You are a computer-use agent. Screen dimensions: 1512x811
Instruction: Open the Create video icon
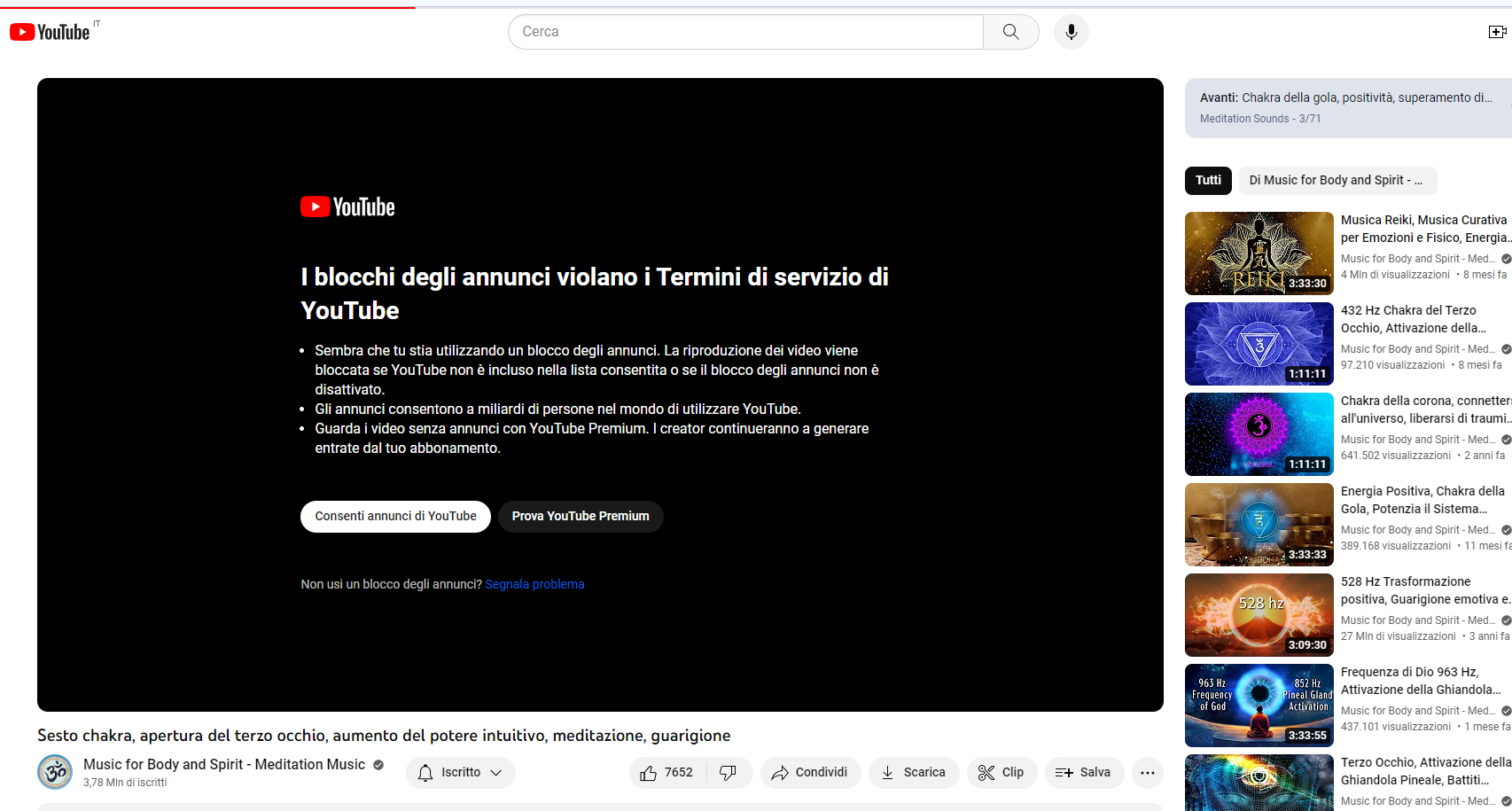[1497, 32]
